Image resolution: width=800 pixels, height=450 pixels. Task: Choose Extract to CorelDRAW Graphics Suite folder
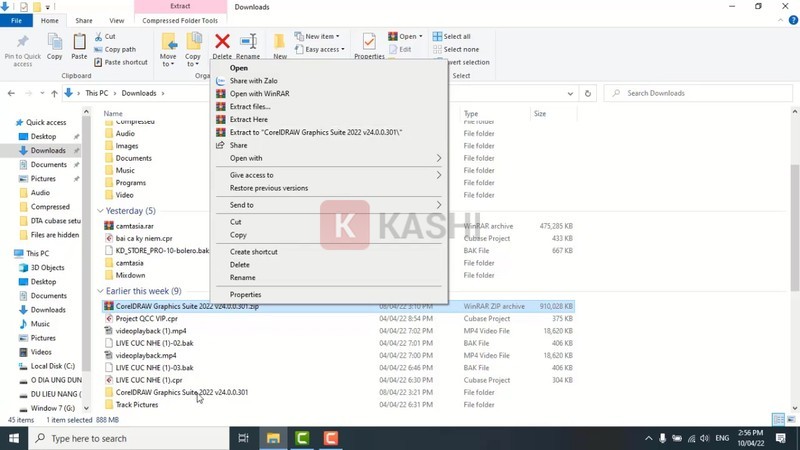coord(329,132)
